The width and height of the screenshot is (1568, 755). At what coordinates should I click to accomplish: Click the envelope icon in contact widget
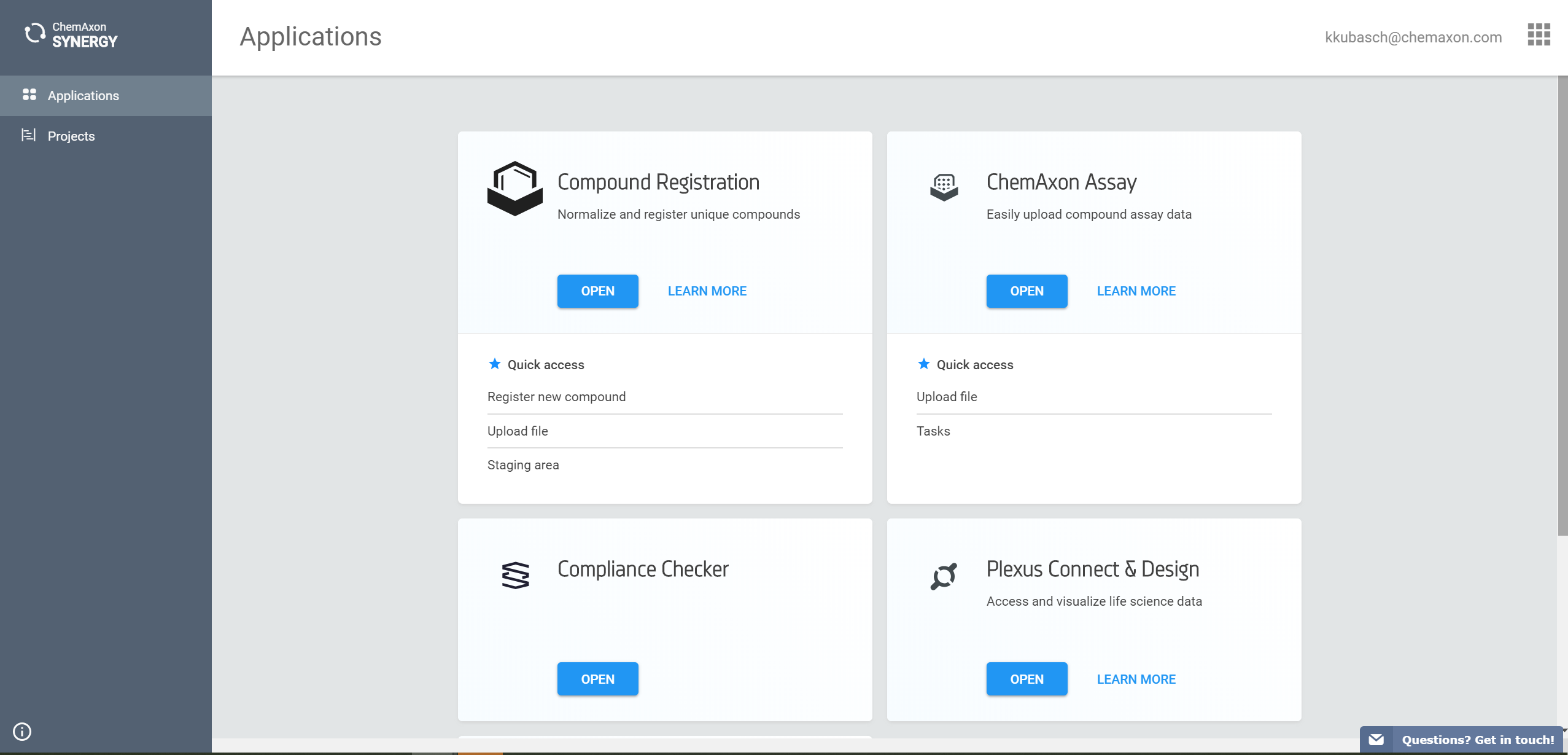point(1376,740)
